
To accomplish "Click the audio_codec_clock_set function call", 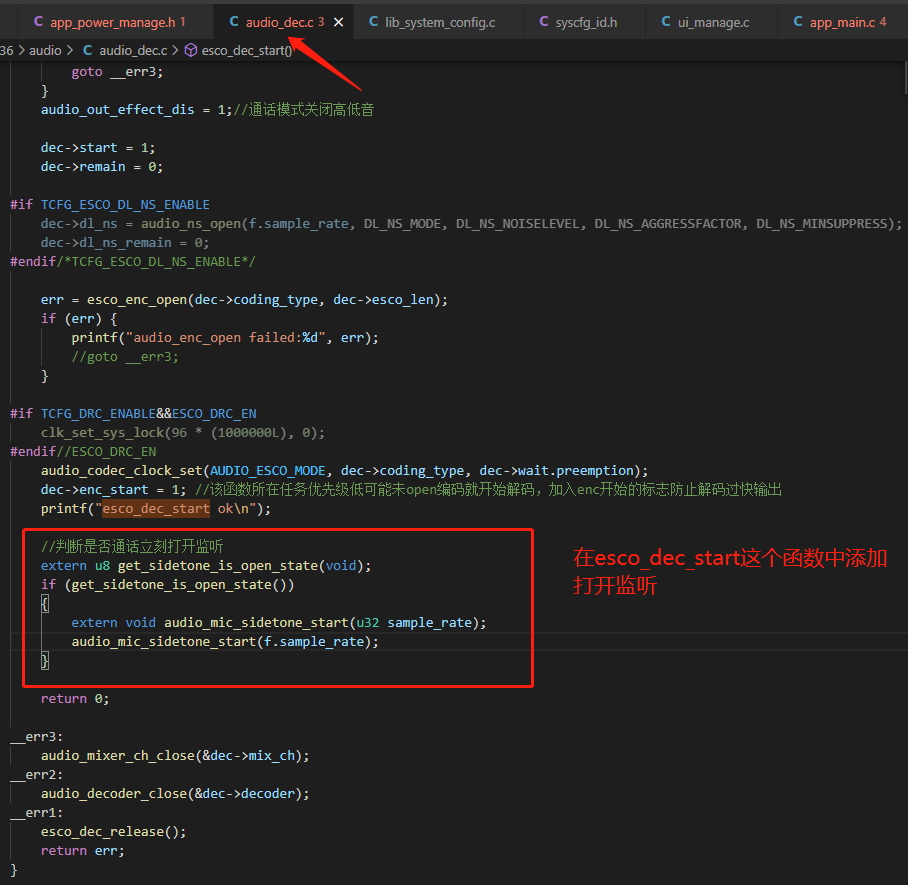I will coord(121,470).
